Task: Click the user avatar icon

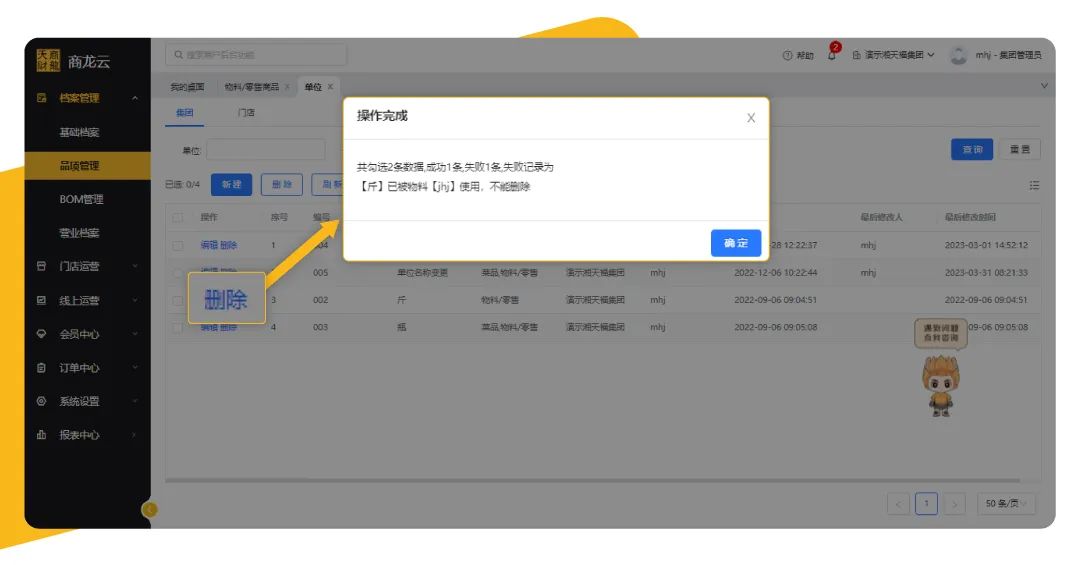Action: pyautogui.click(x=958, y=55)
